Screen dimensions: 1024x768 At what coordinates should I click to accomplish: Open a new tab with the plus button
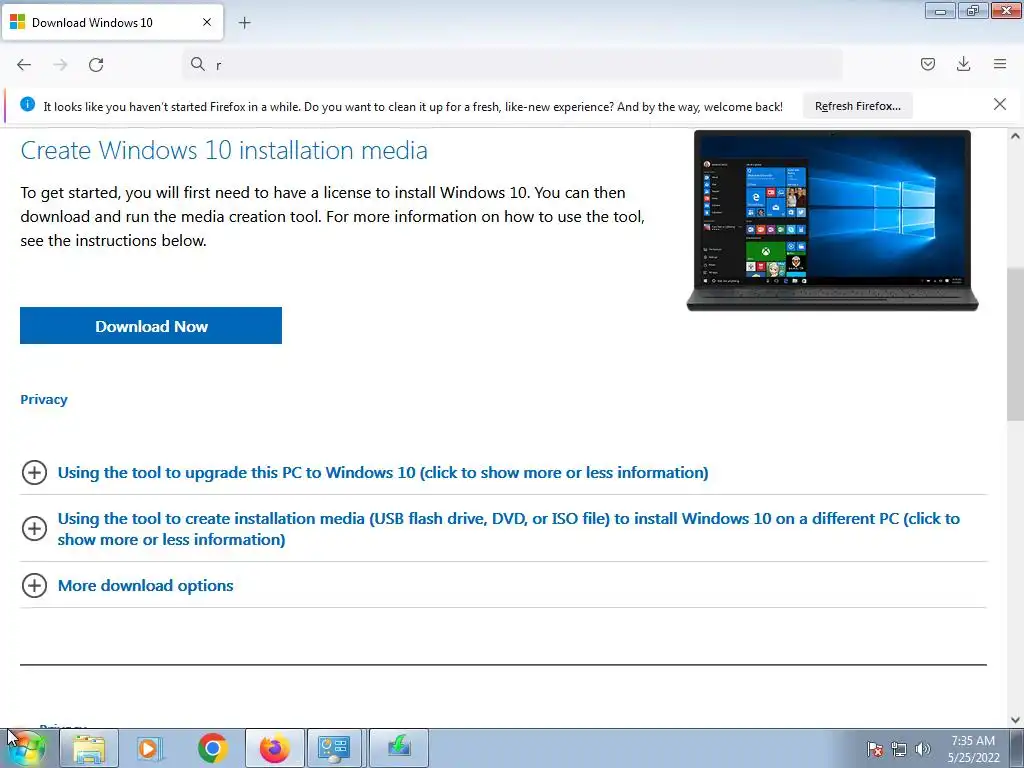click(244, 23)
